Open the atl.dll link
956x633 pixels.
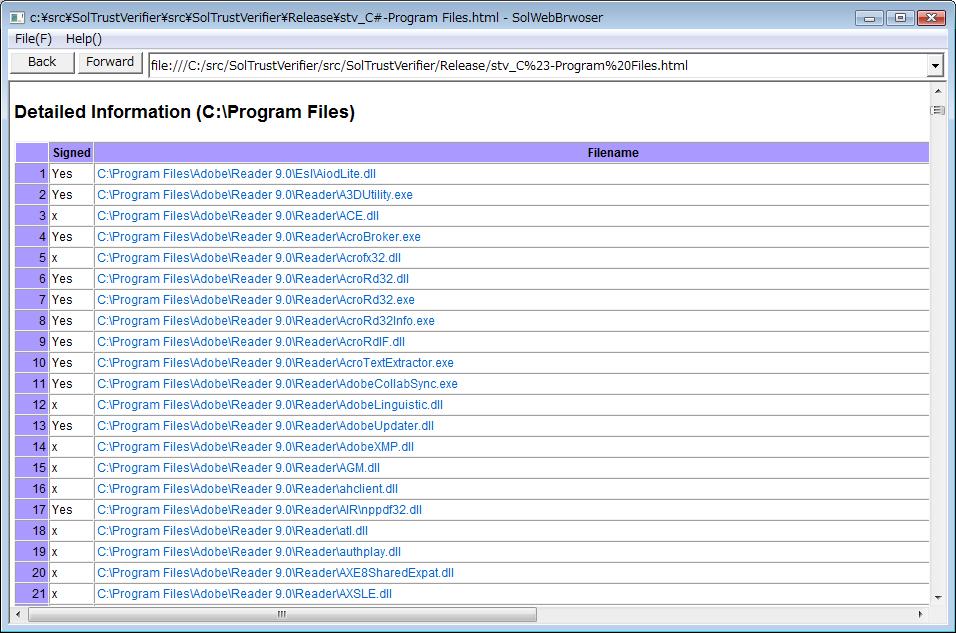pyautogui.click(x=232, y=531)
